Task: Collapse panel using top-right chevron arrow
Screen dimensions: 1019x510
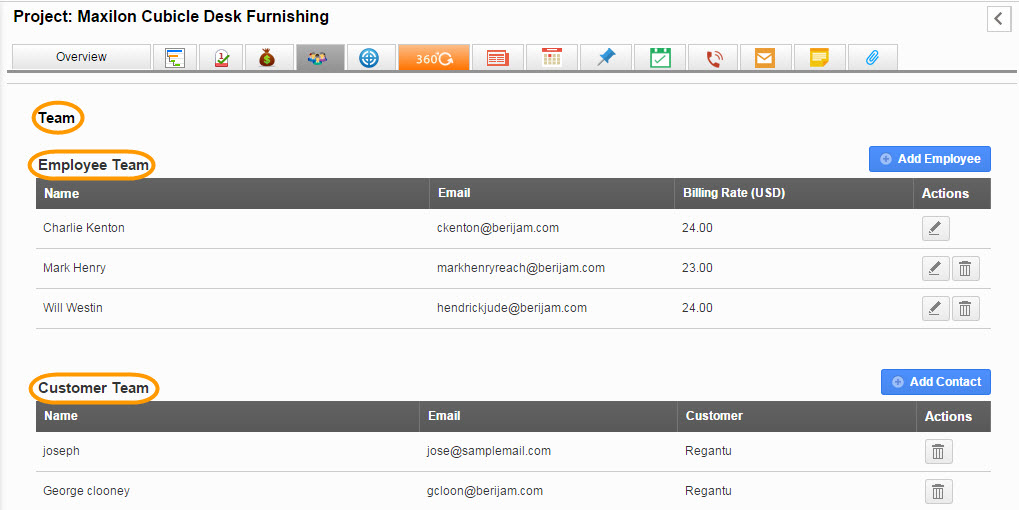Action: point(998,18)
